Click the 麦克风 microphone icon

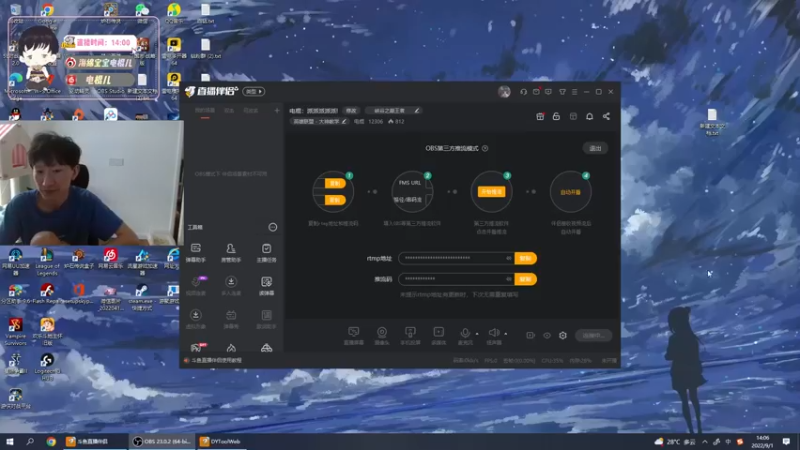[465, 333]
